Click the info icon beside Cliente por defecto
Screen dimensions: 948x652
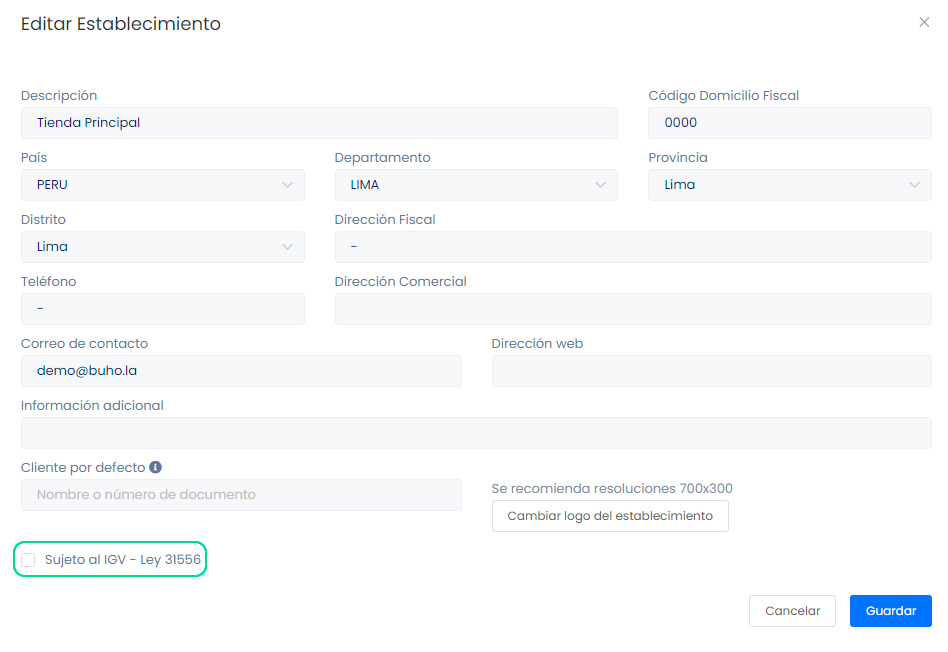pos(155,467)
